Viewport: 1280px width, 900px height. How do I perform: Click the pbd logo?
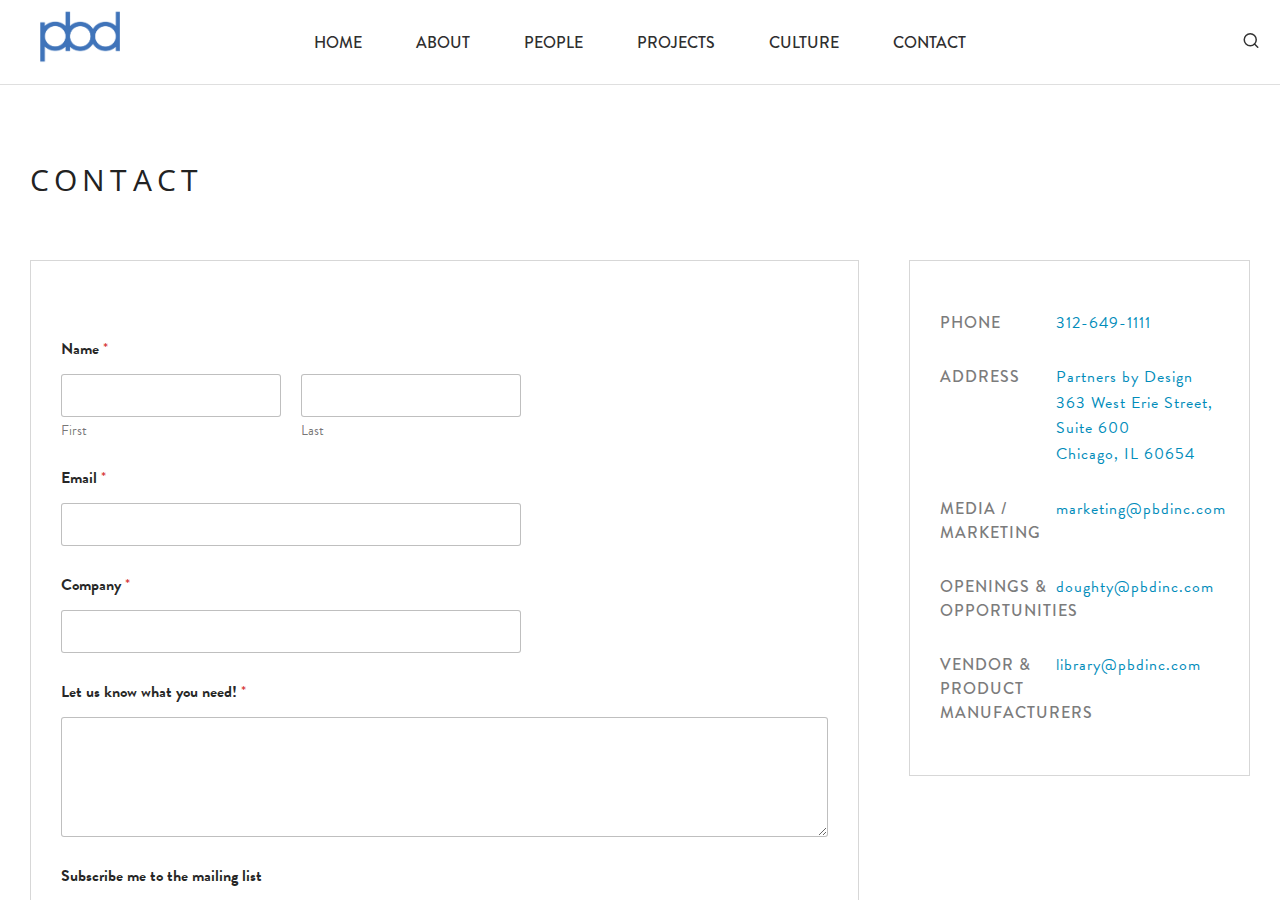(x=80, y=37)
